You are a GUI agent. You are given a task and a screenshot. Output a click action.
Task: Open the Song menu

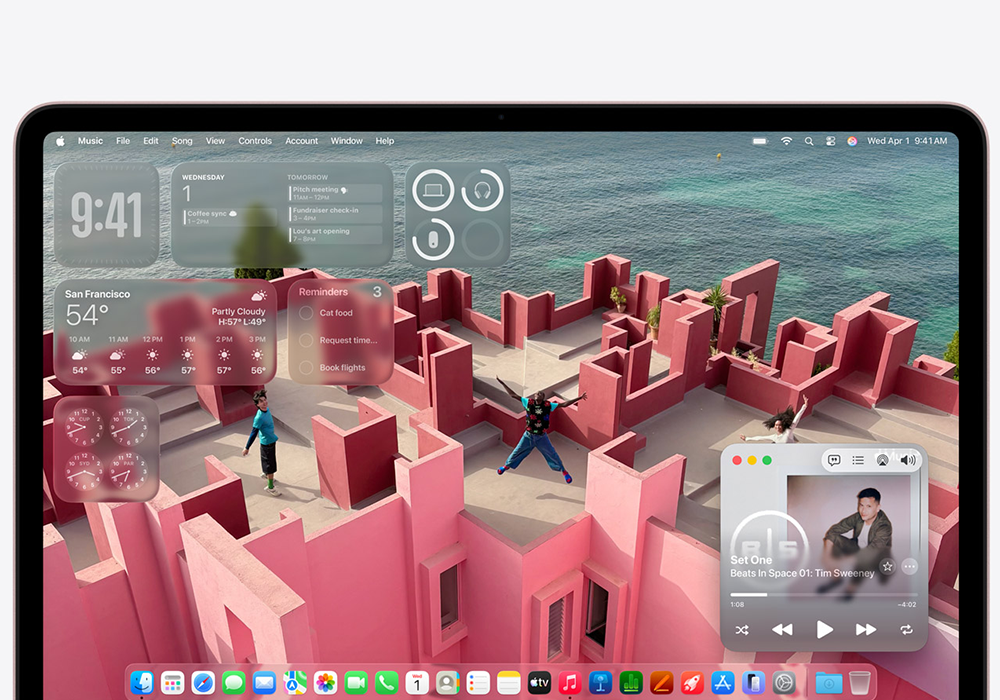click(182, 141)
